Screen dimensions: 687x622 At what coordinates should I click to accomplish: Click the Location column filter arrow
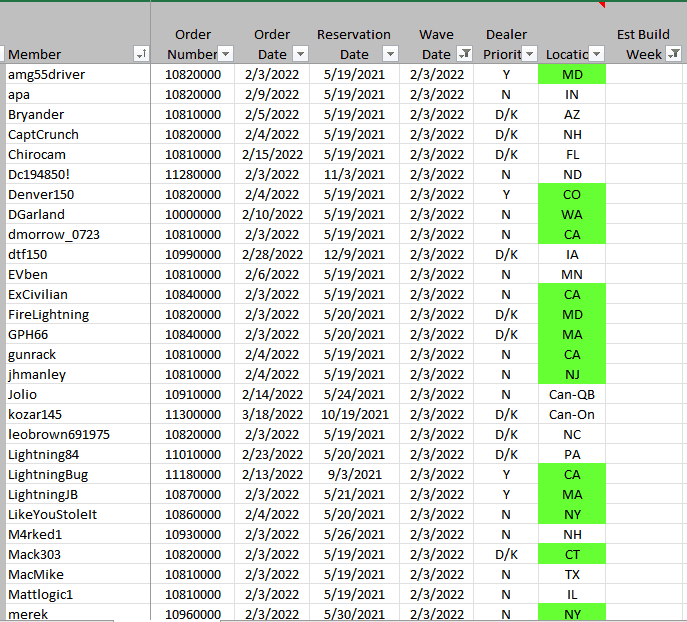tap(596, 54)
